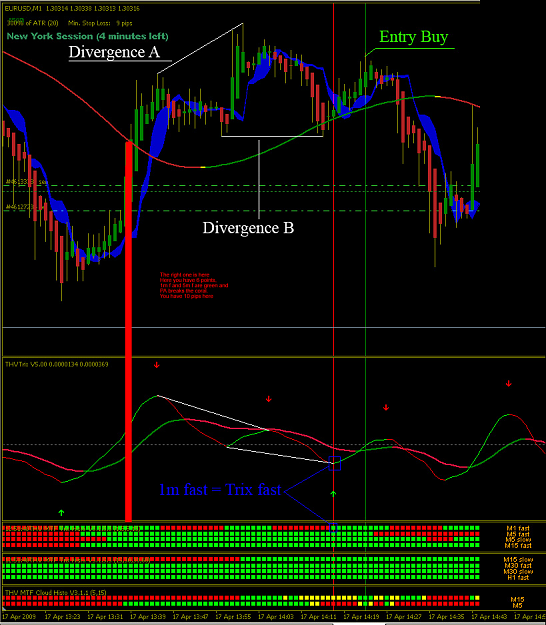Viewport: 546px width, 625px height.
Task: Click the '17 Apr 14:19' time axis label
Action: click(361, 616)
